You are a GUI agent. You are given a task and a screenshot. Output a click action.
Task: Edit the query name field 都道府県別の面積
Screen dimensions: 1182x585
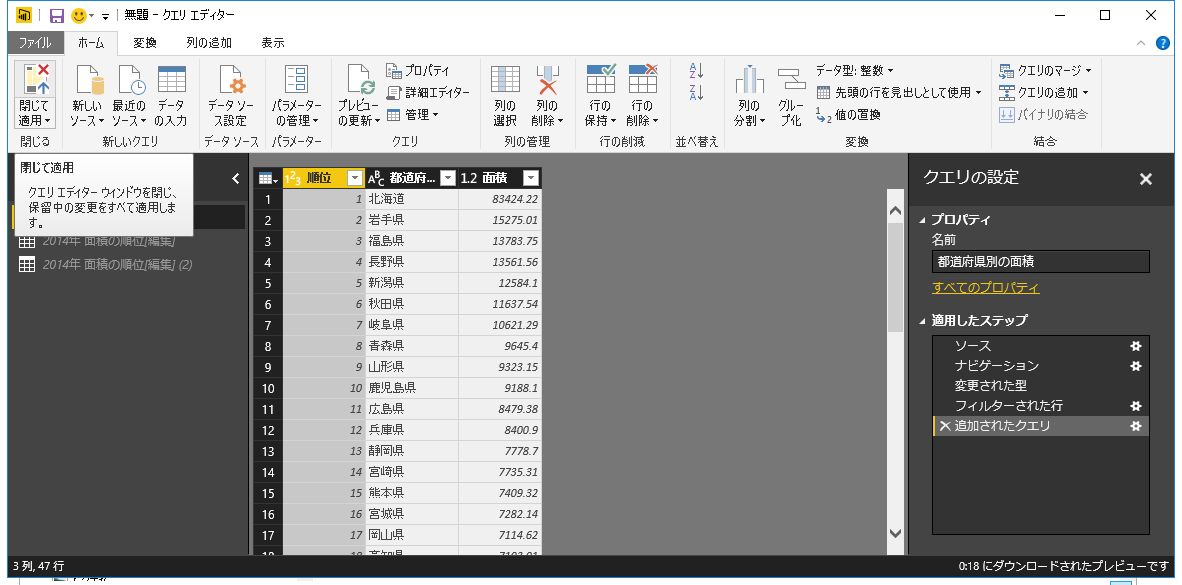(x=1040, y=262)
